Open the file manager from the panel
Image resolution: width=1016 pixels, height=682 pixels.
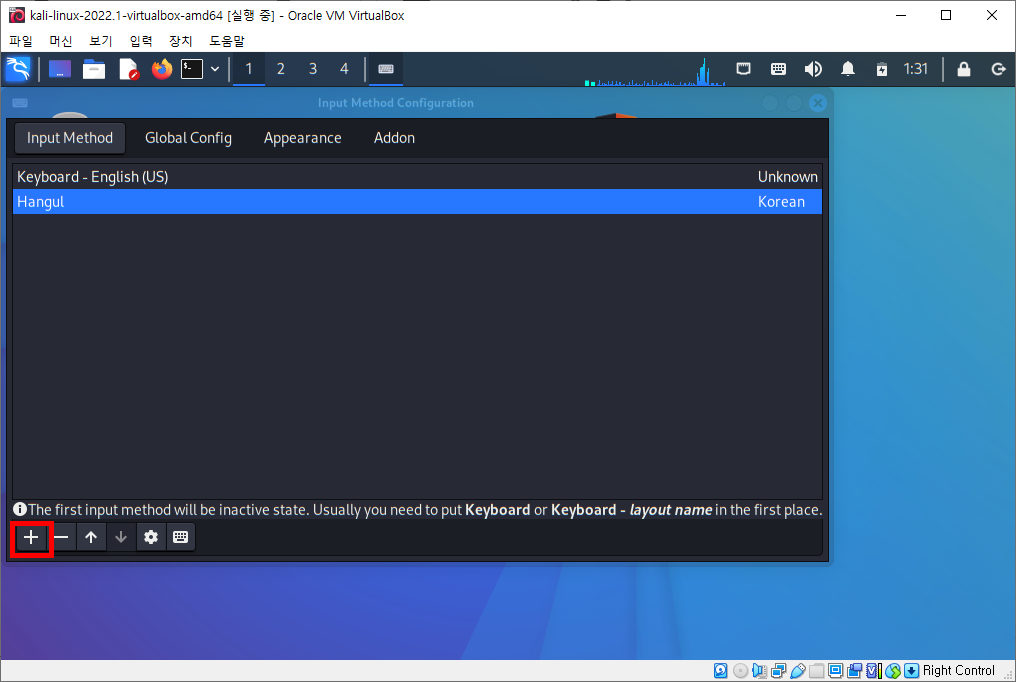[94, 69]
